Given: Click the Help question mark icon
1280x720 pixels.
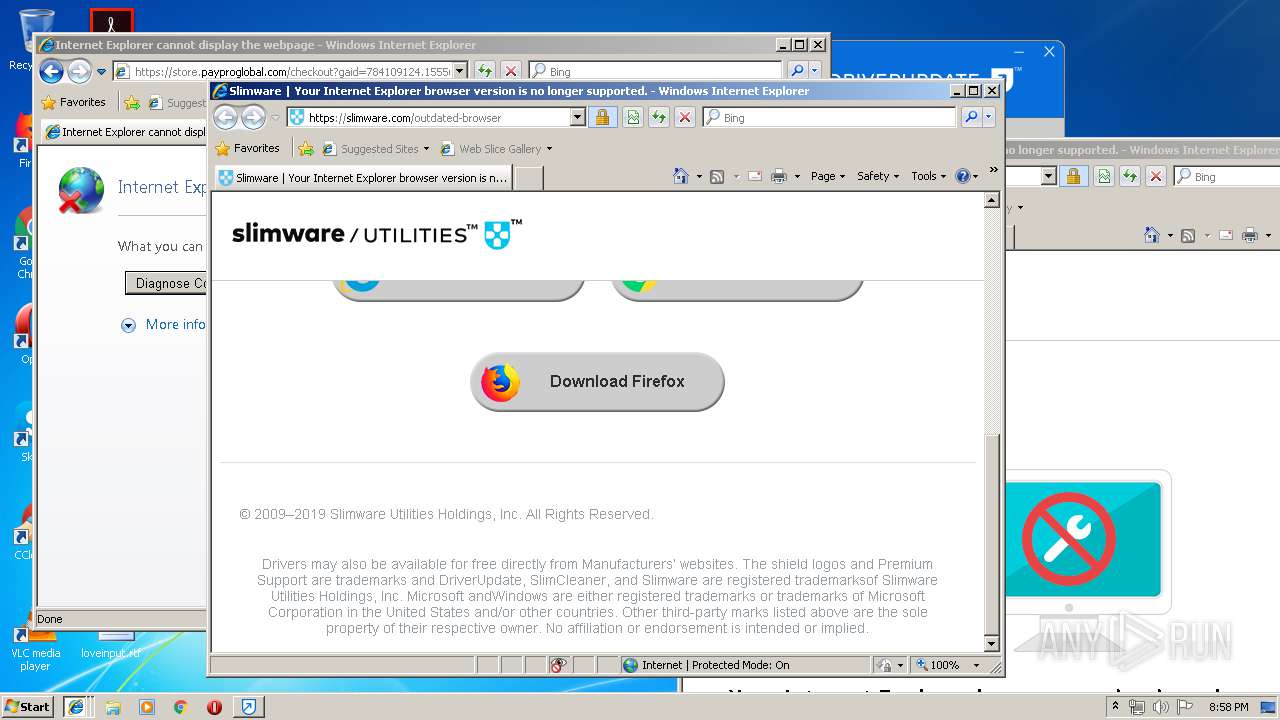Looking at the screenshot, I should click(962, 176).
